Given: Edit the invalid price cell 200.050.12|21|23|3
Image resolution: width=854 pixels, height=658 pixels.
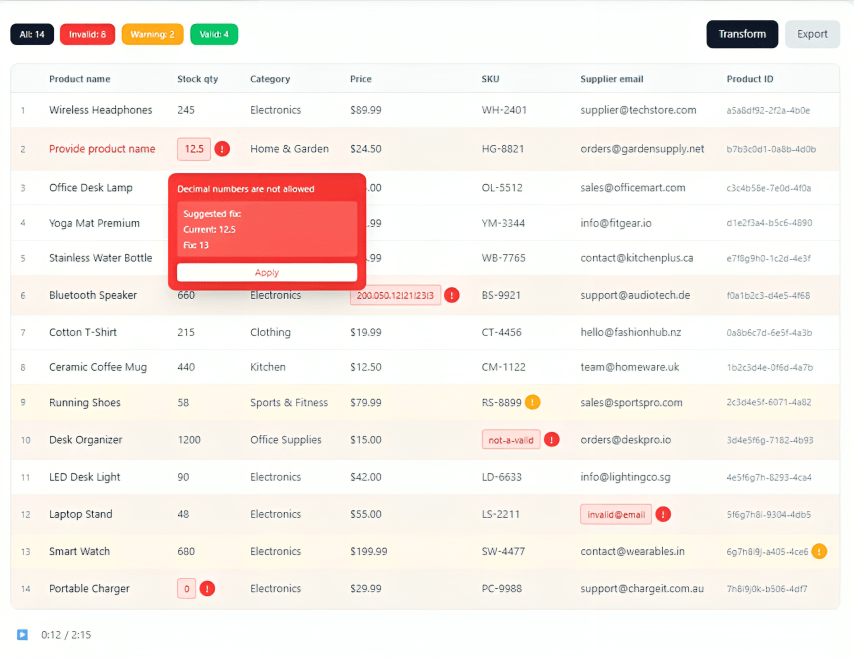Looking at the screenshot, I should pyautogui.click(x=395, y=296).
